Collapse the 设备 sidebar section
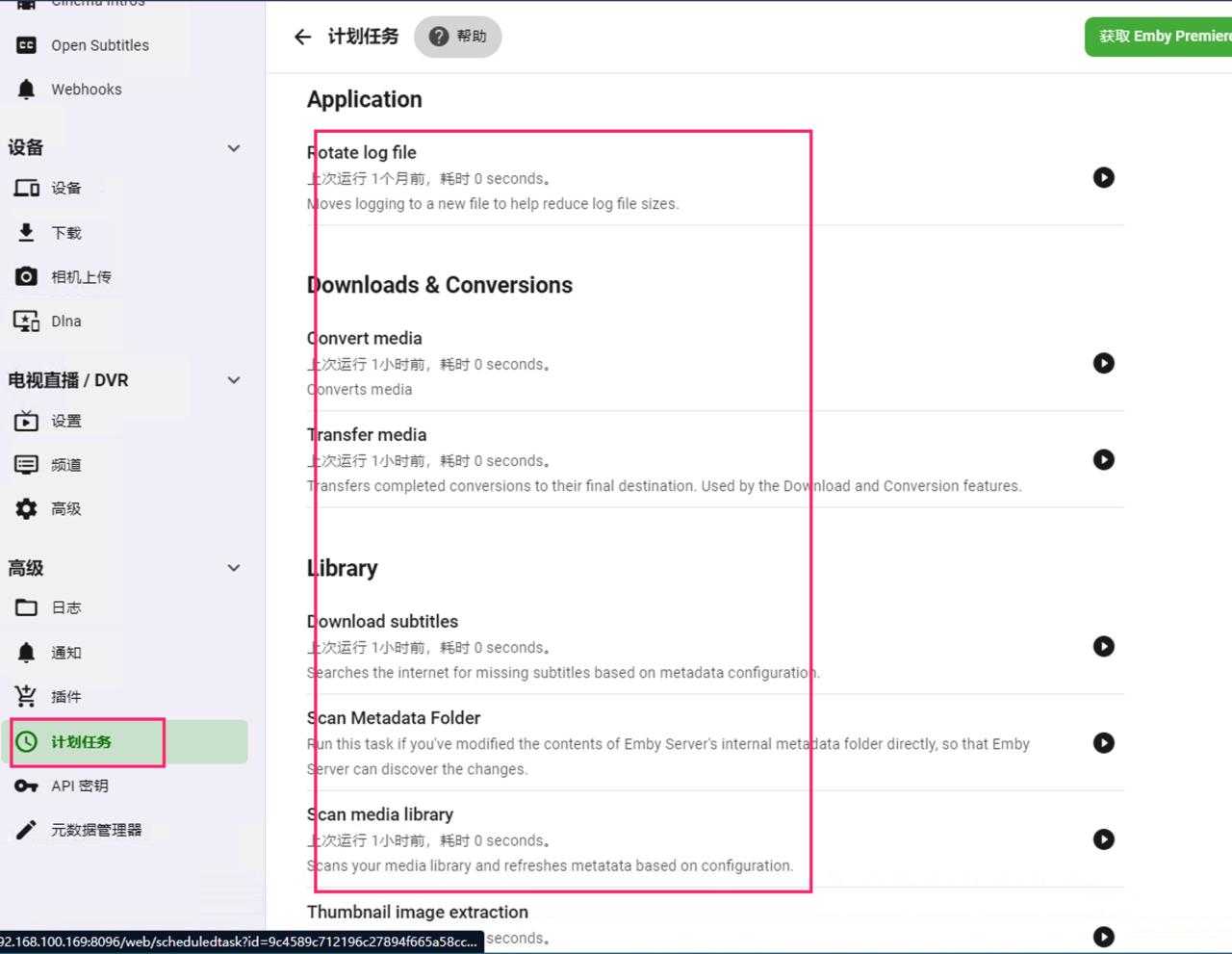1232x954 pixels. point(233,147)
